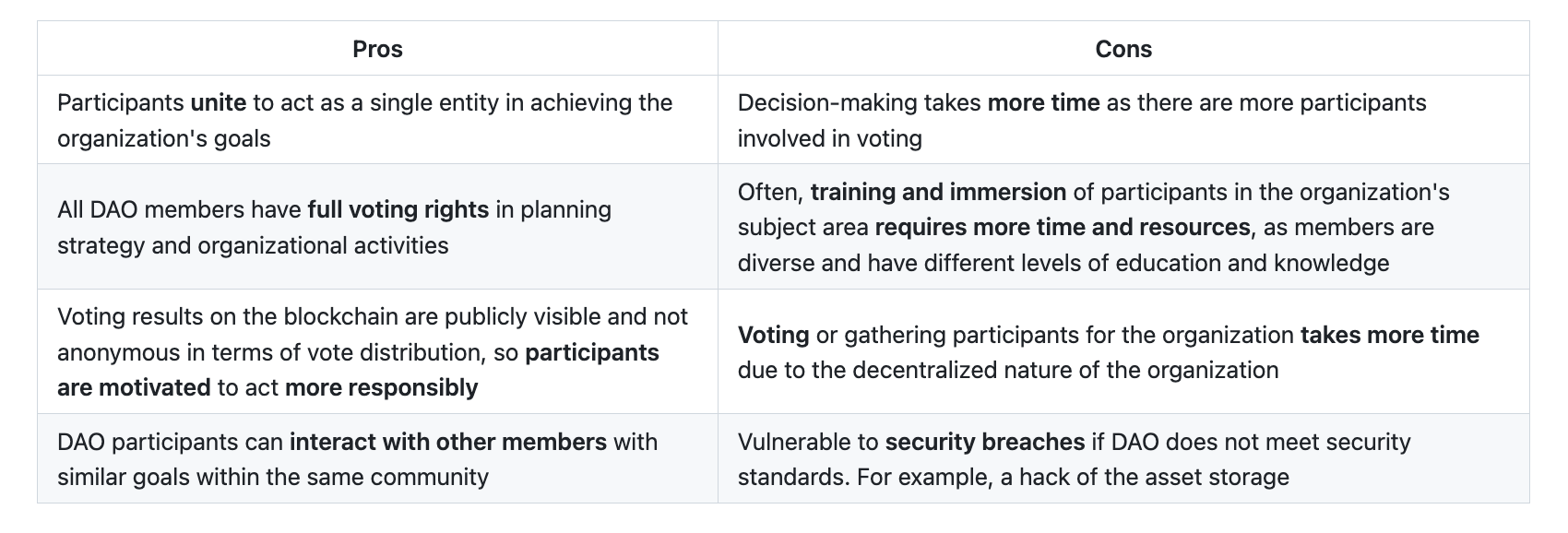
Task: Click the bold text 'takes more time'
Action: [x=1389, y=335]
